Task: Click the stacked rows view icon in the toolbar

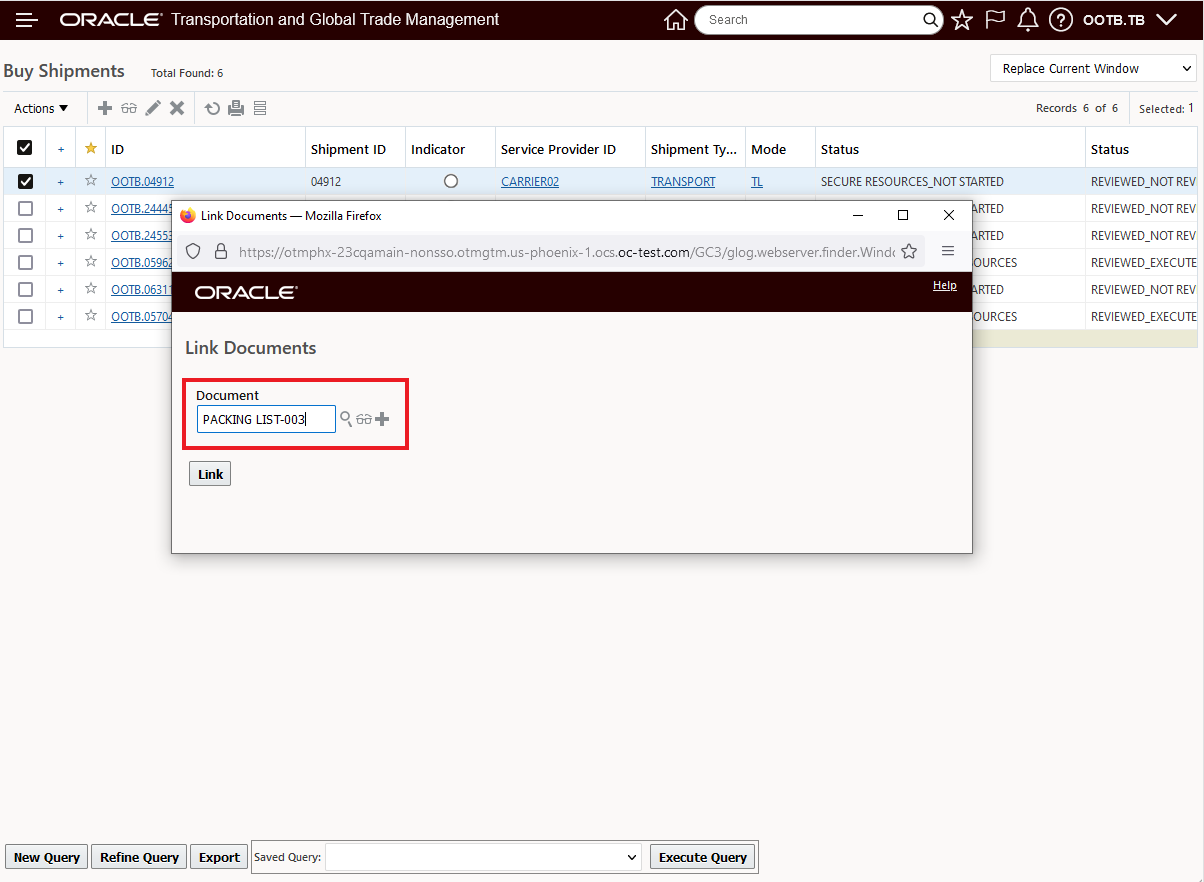Action: tap(260, 108)
